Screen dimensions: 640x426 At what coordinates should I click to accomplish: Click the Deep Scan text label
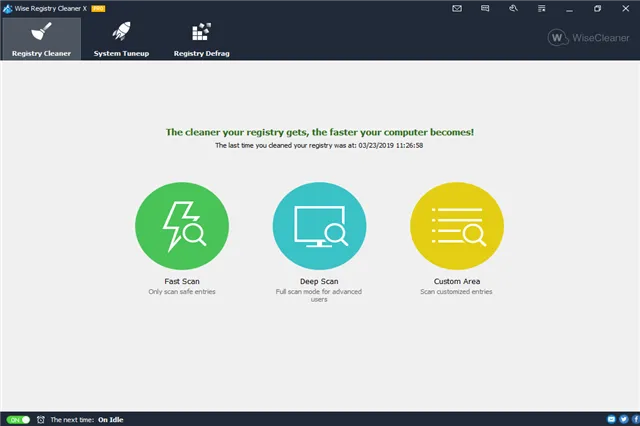[319, 282]
